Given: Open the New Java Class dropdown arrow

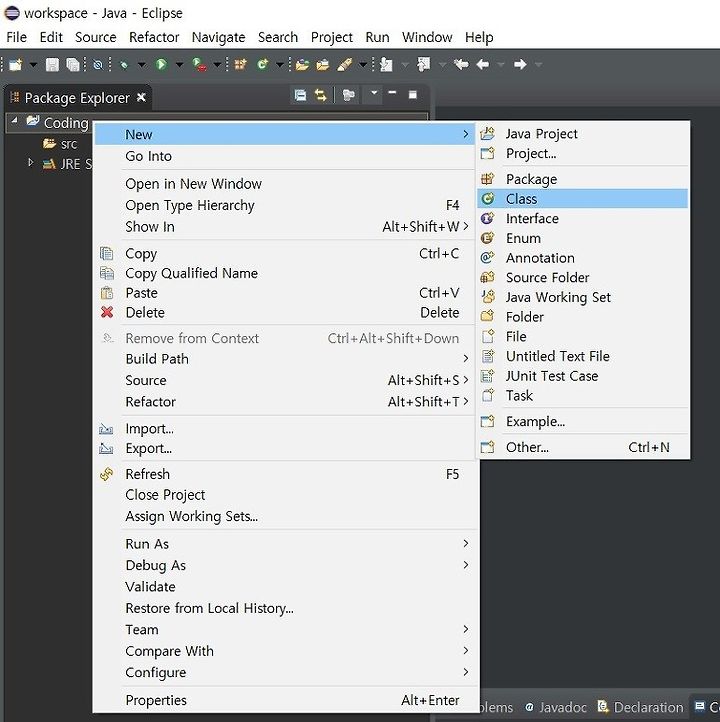Looking at the screenshot, I should point(279,64).
